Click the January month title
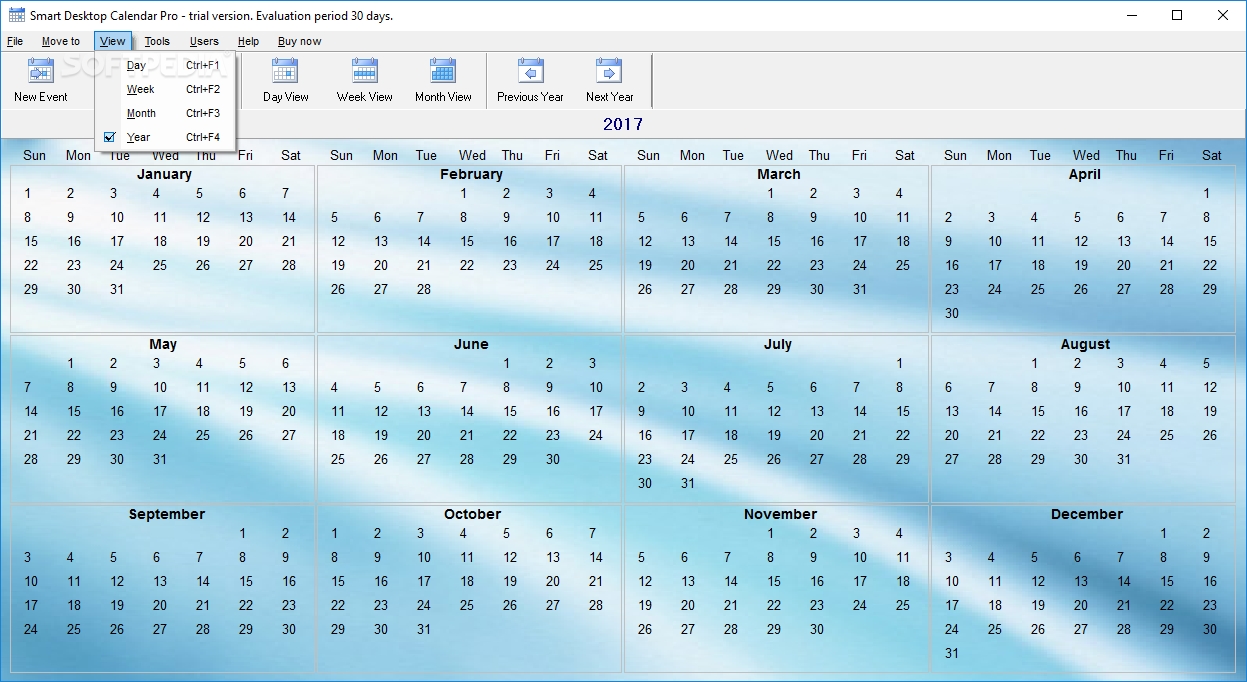1247x682 pixels. pyautogui.click(x=164, y=174)
